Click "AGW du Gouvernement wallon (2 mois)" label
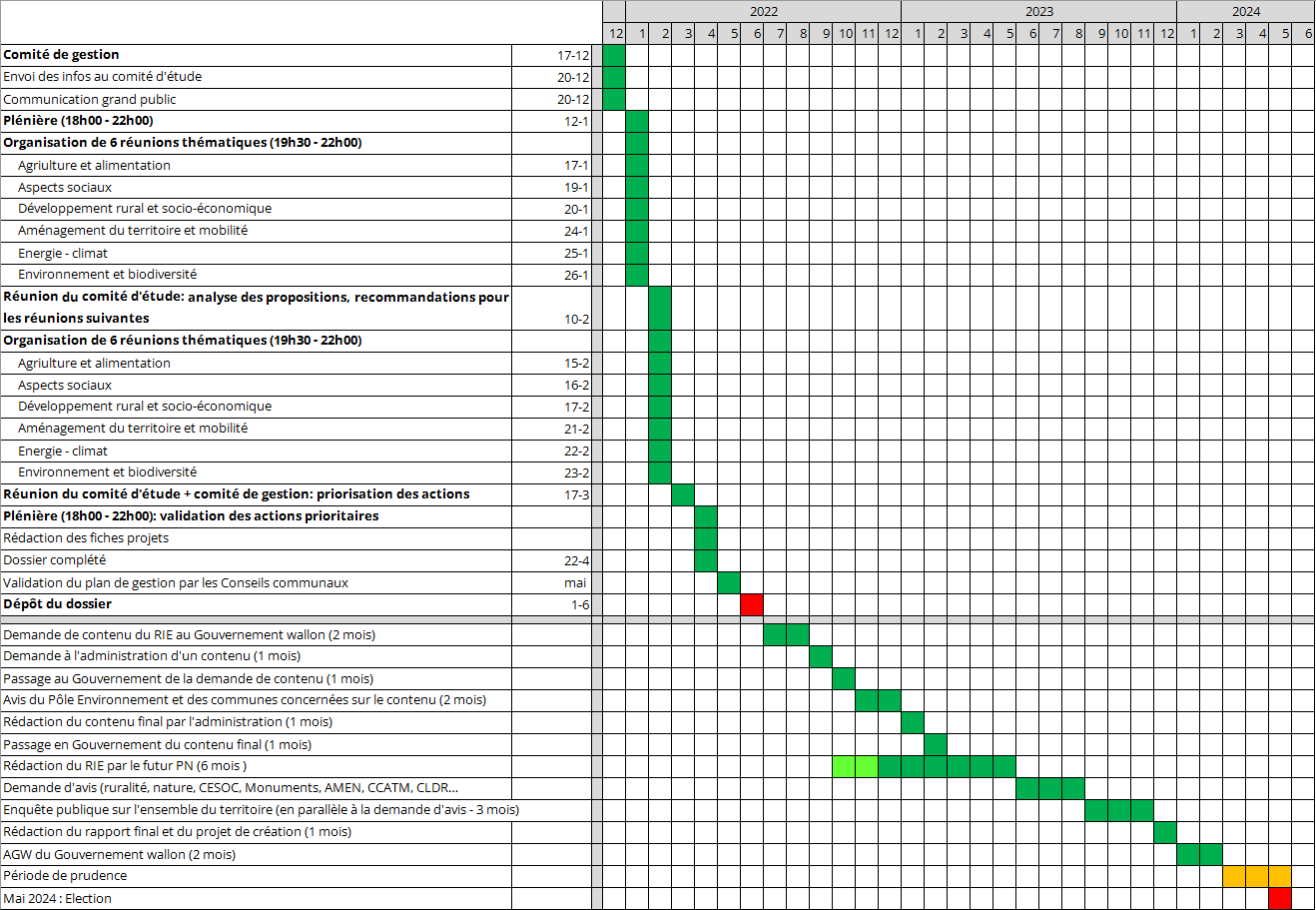Screen dimensions: 1316x910 pyautogui.click(x=119, y=854)
